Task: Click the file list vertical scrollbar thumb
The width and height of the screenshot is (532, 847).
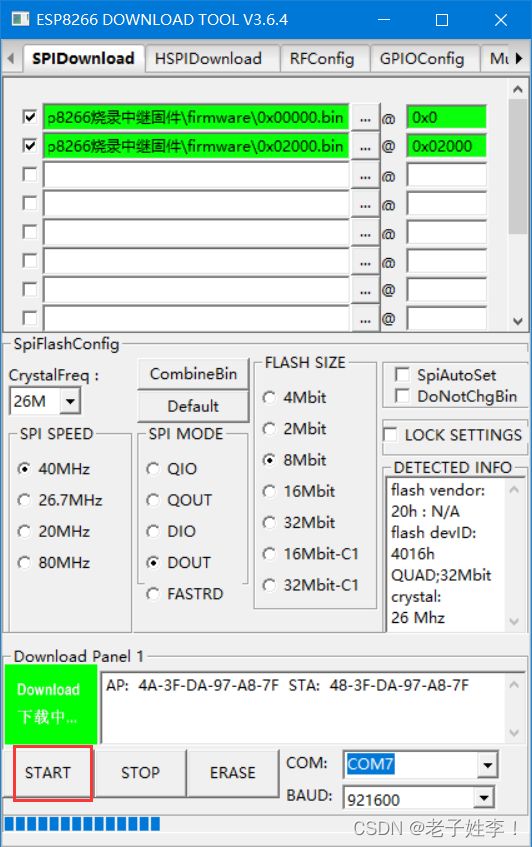Action: coord(517,166)
